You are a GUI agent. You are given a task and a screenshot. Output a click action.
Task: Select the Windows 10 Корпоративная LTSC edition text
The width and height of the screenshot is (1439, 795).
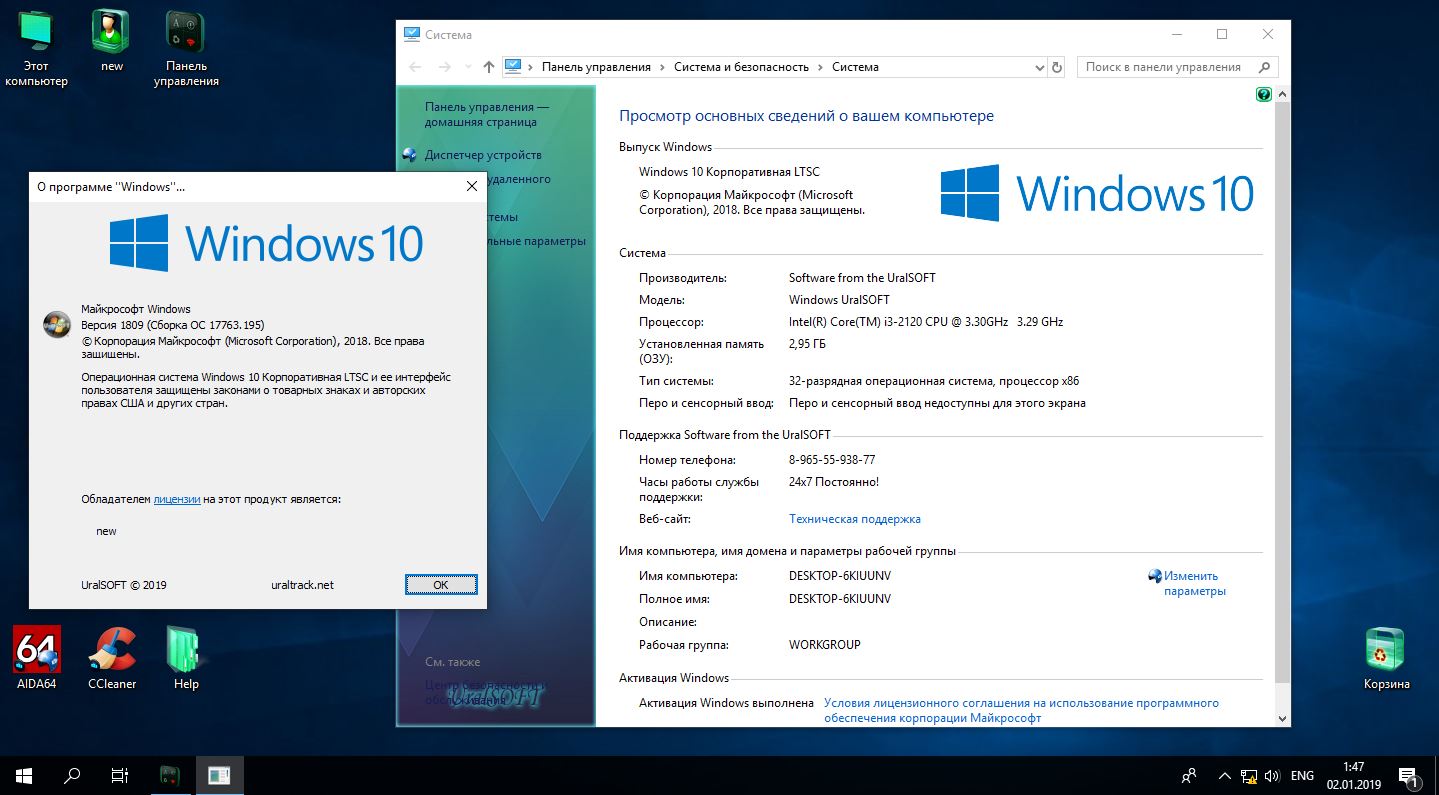[729, 172]
